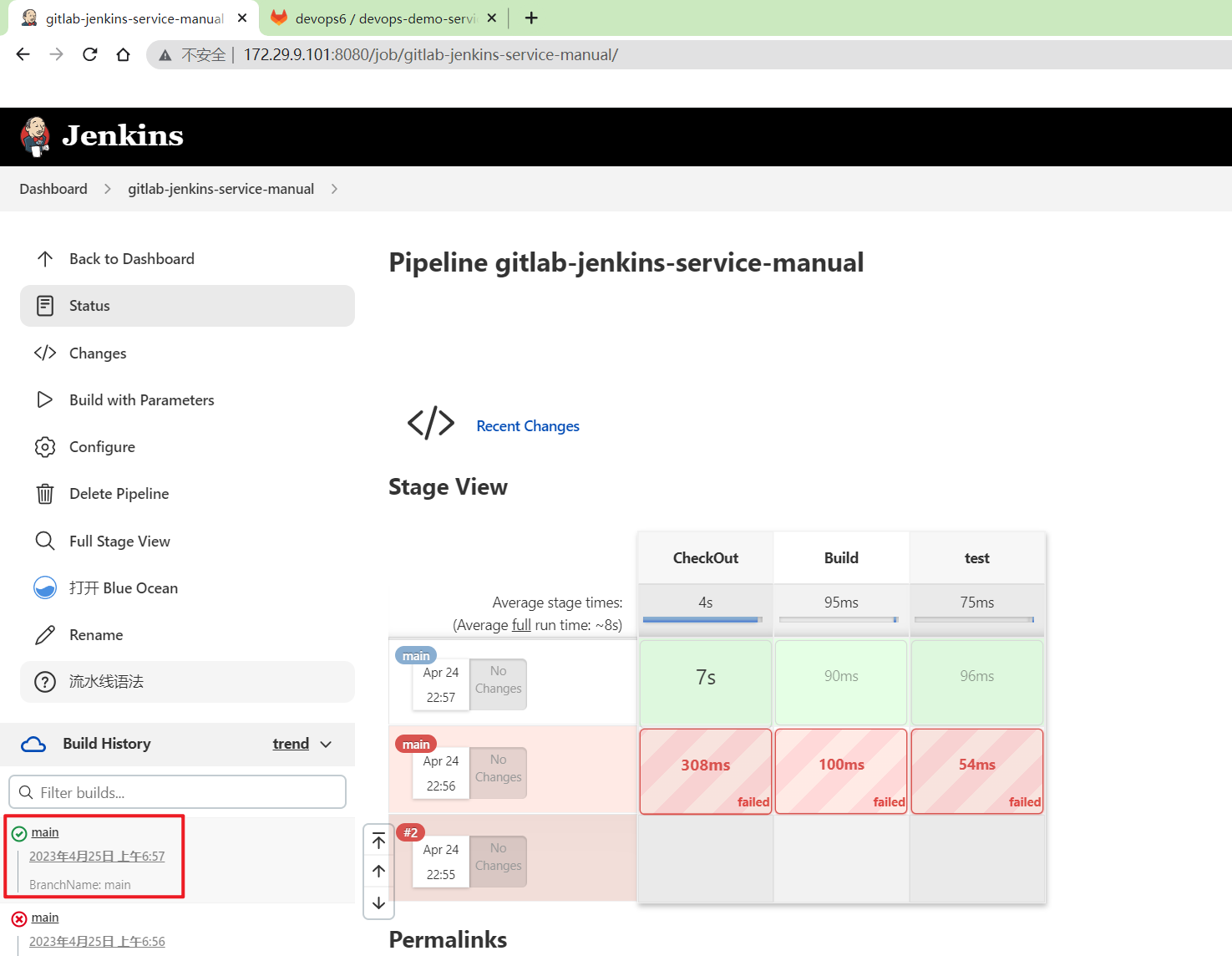Choose Delete Pipeline
Screen dimensions: 1232x956
click(187, 494)
